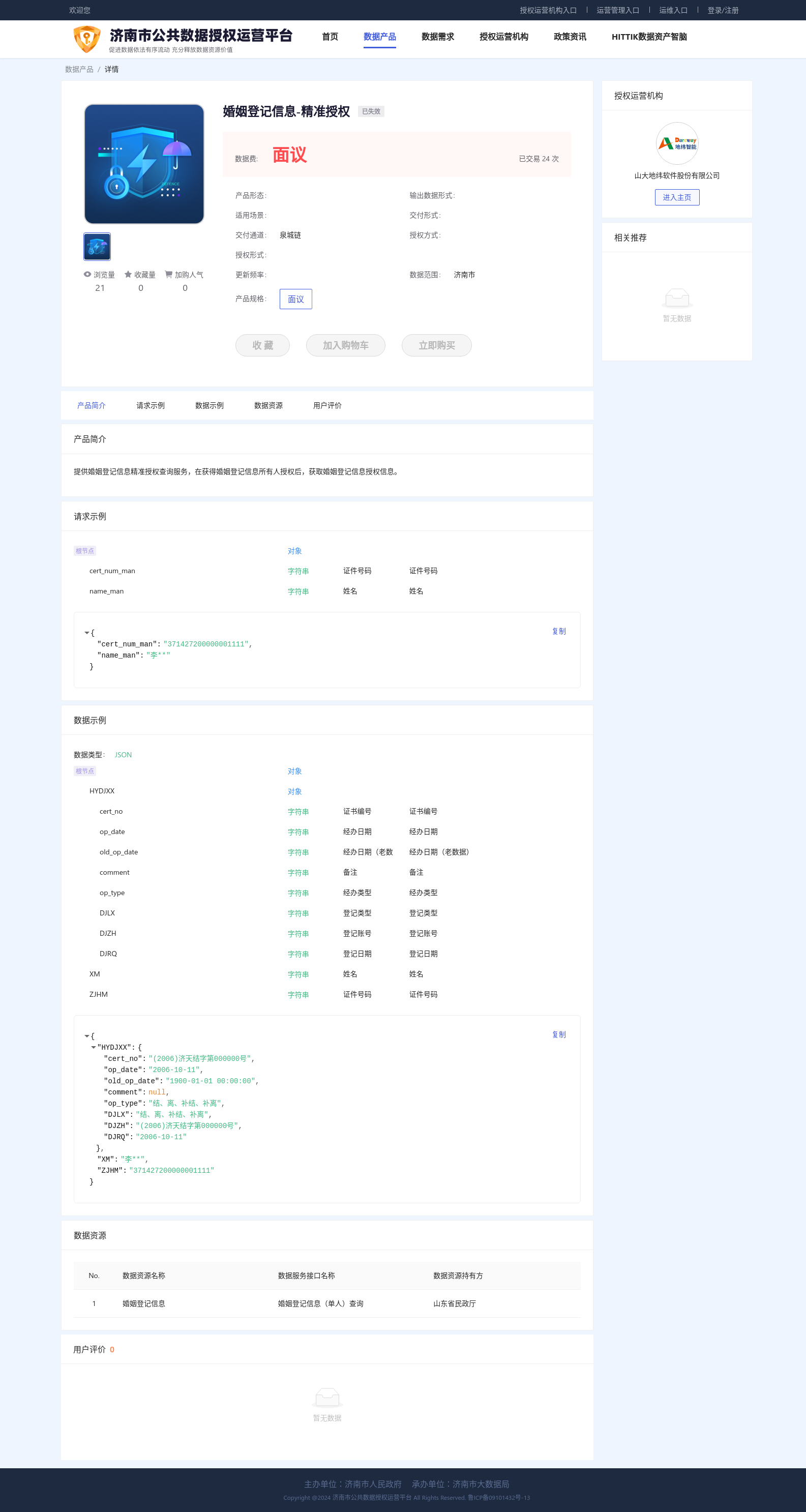Open 授权运营机构 in the main navigation
Screen dimensions: 806x1512
click(x=503, y=37)
